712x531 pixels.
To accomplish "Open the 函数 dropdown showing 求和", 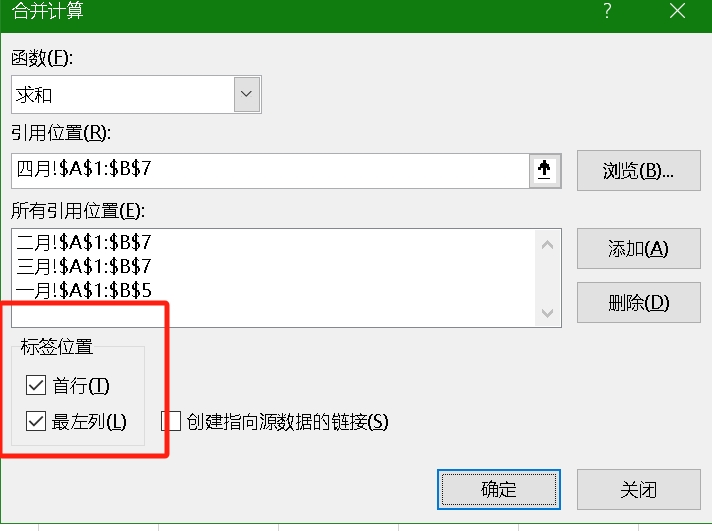I will [x=136, y=94].
